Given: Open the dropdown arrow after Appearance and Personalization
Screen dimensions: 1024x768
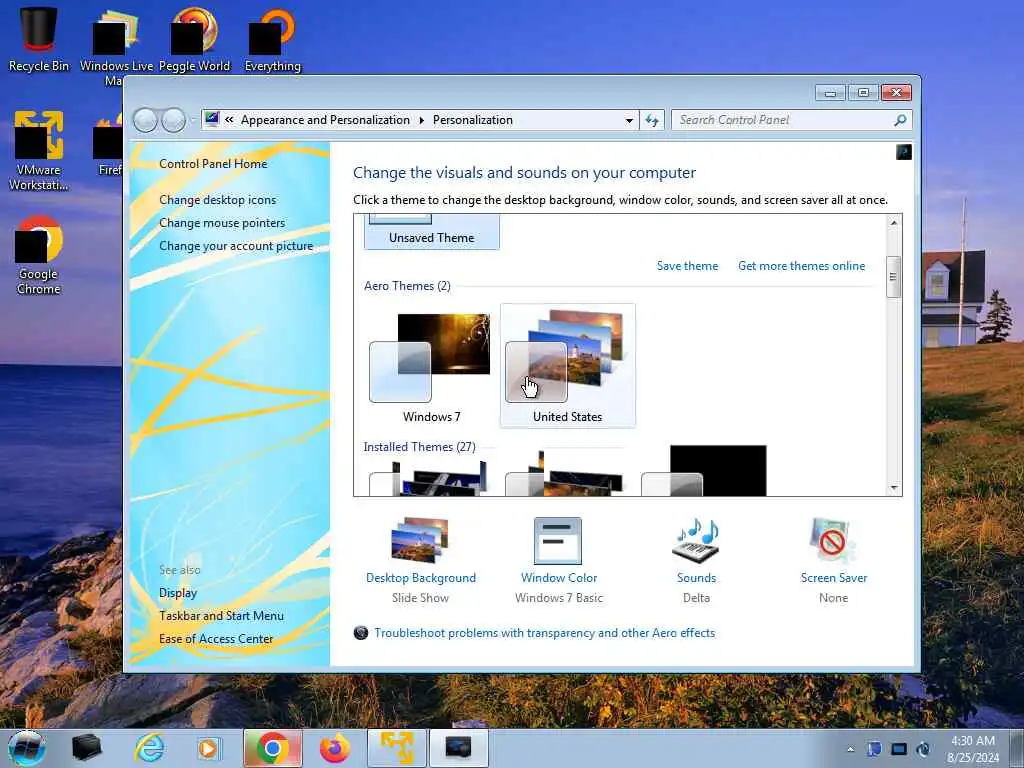Looking at the screenshot, I should (x=421, y=120).
